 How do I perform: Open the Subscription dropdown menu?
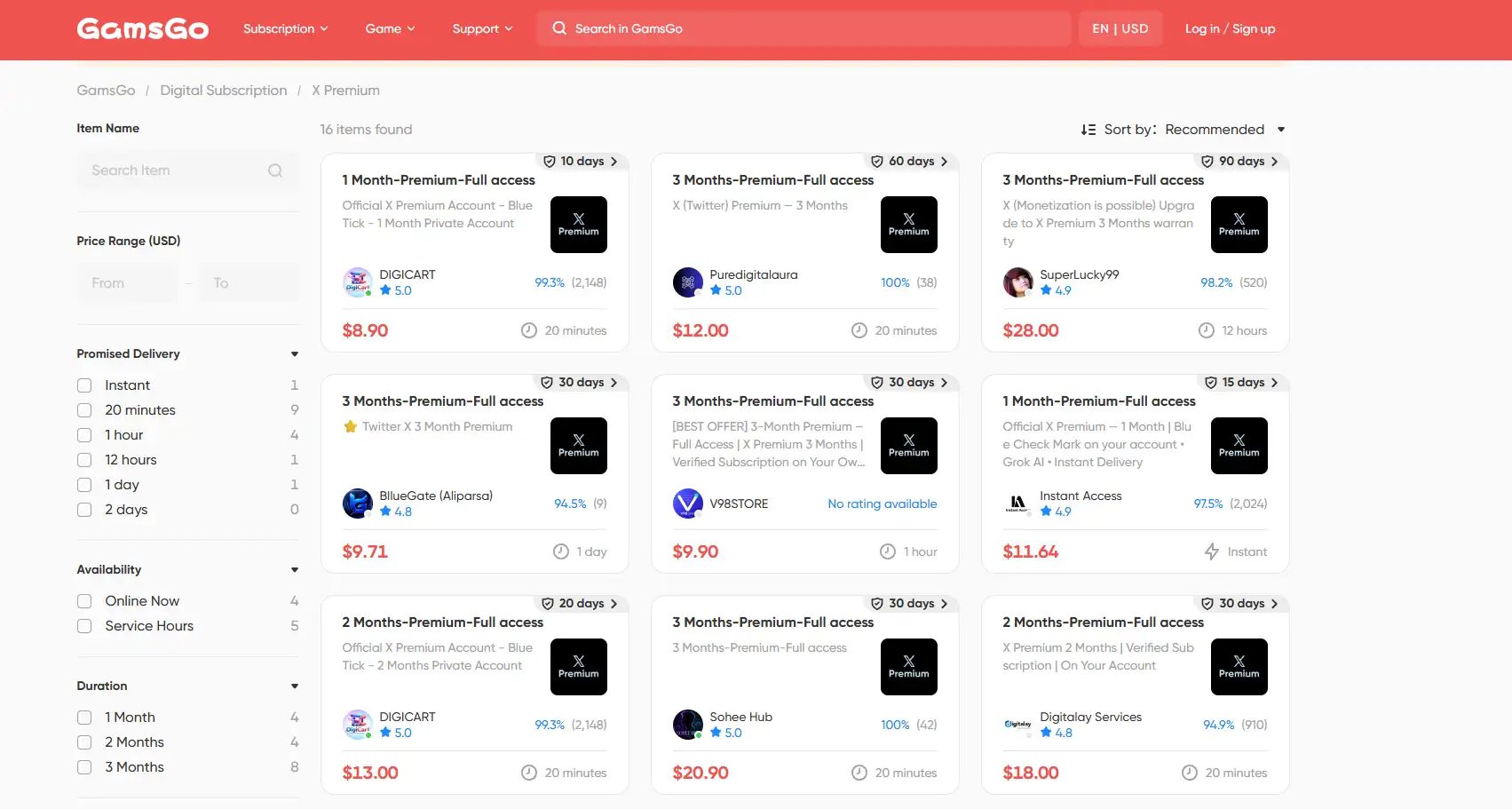tap(286, 28)
